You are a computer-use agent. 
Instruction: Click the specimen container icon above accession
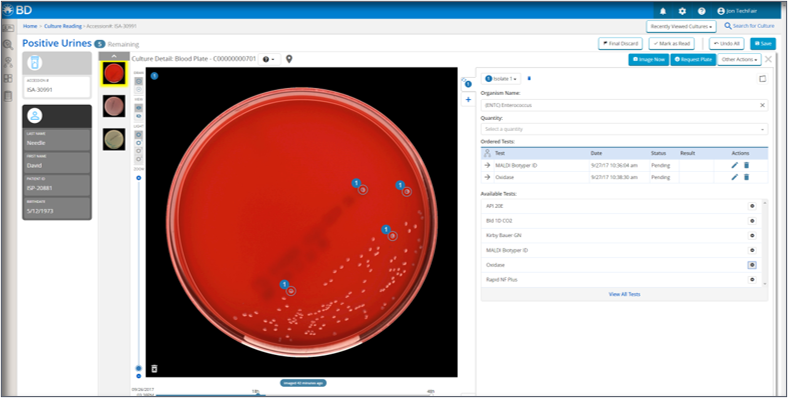pyautogui.click(x=35, y=62)
